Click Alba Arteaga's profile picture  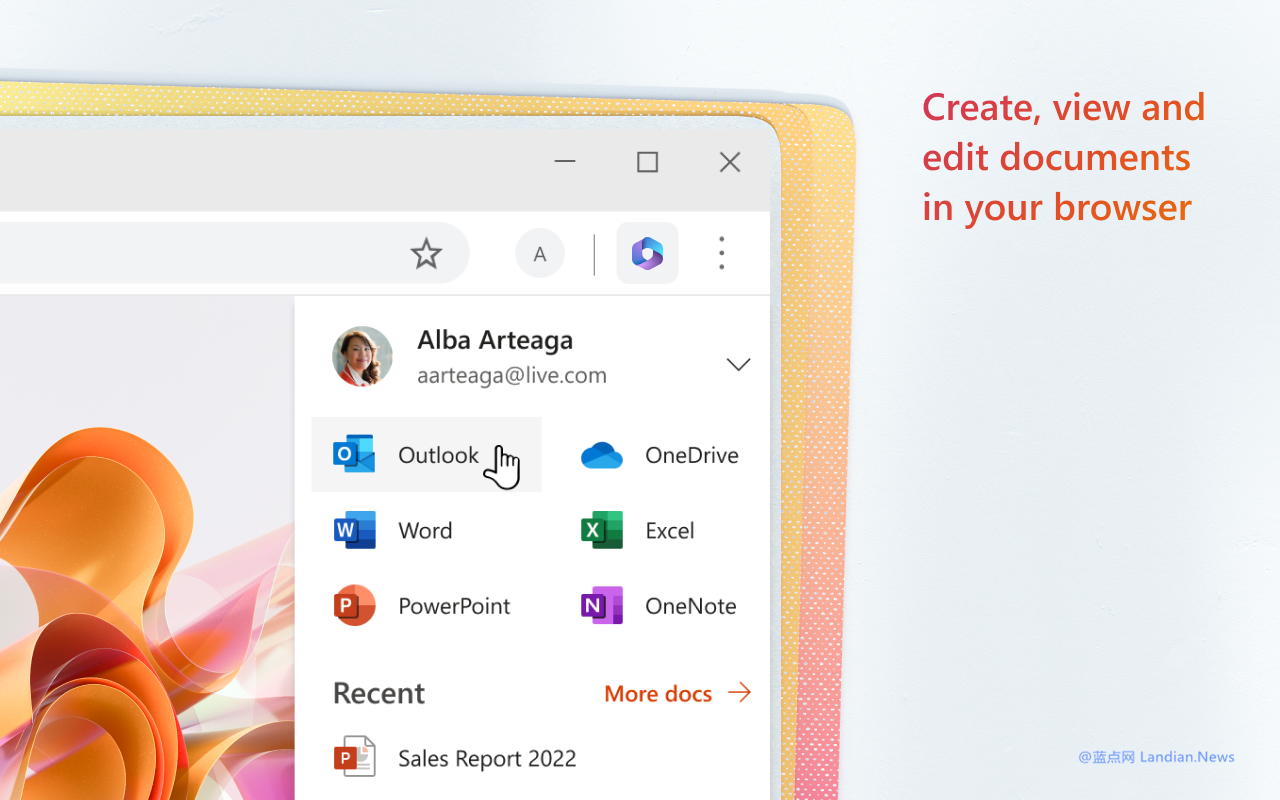pos(362,355)
